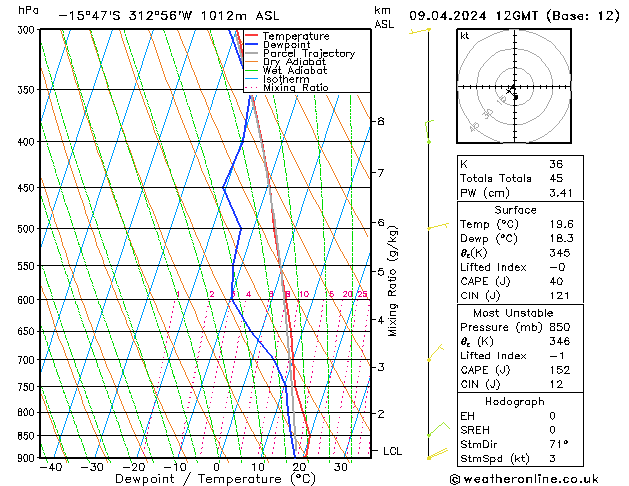Click the Most Unstable Pressure value '850'
Screen dimensions: 629x486
point(560,327)
